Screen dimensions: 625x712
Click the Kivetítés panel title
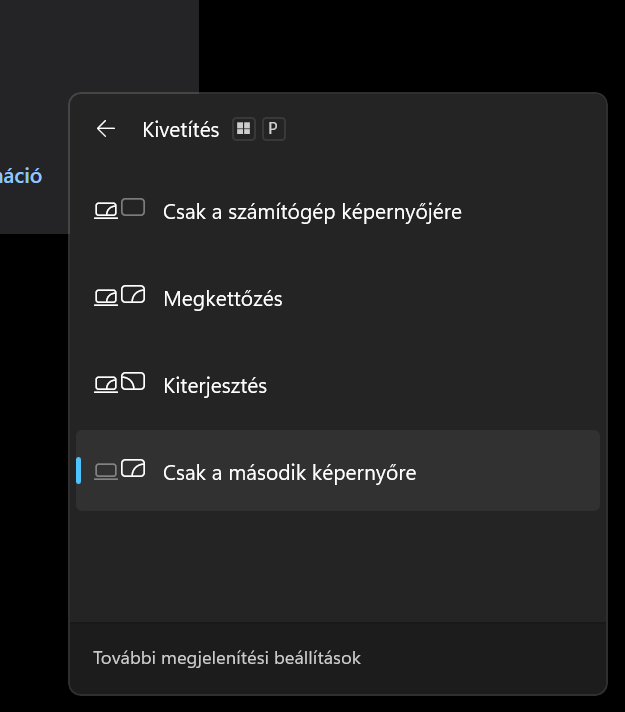181,130
